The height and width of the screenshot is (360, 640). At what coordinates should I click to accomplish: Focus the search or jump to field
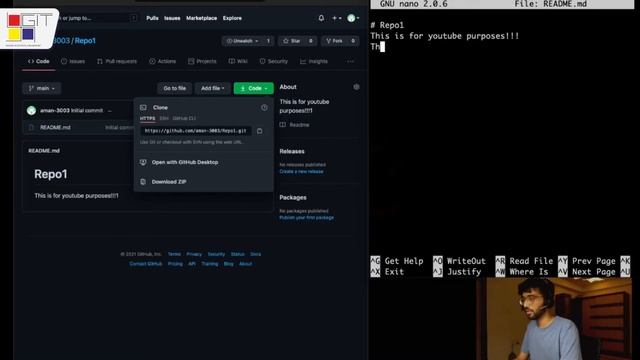[x=98, y=18]
